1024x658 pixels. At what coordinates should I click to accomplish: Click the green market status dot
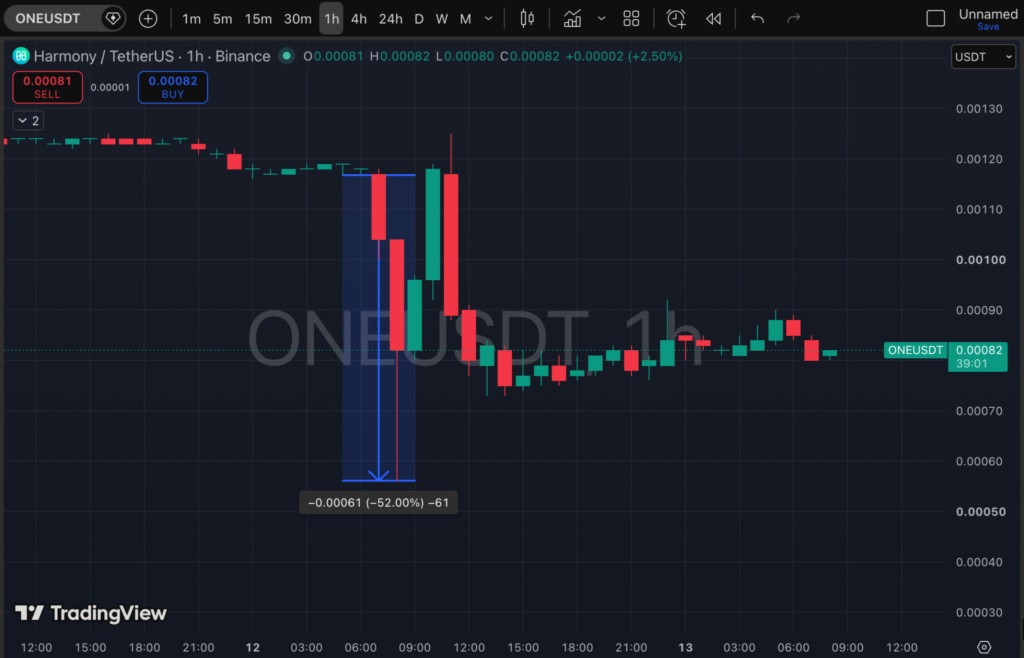click(x=286, y=56)
